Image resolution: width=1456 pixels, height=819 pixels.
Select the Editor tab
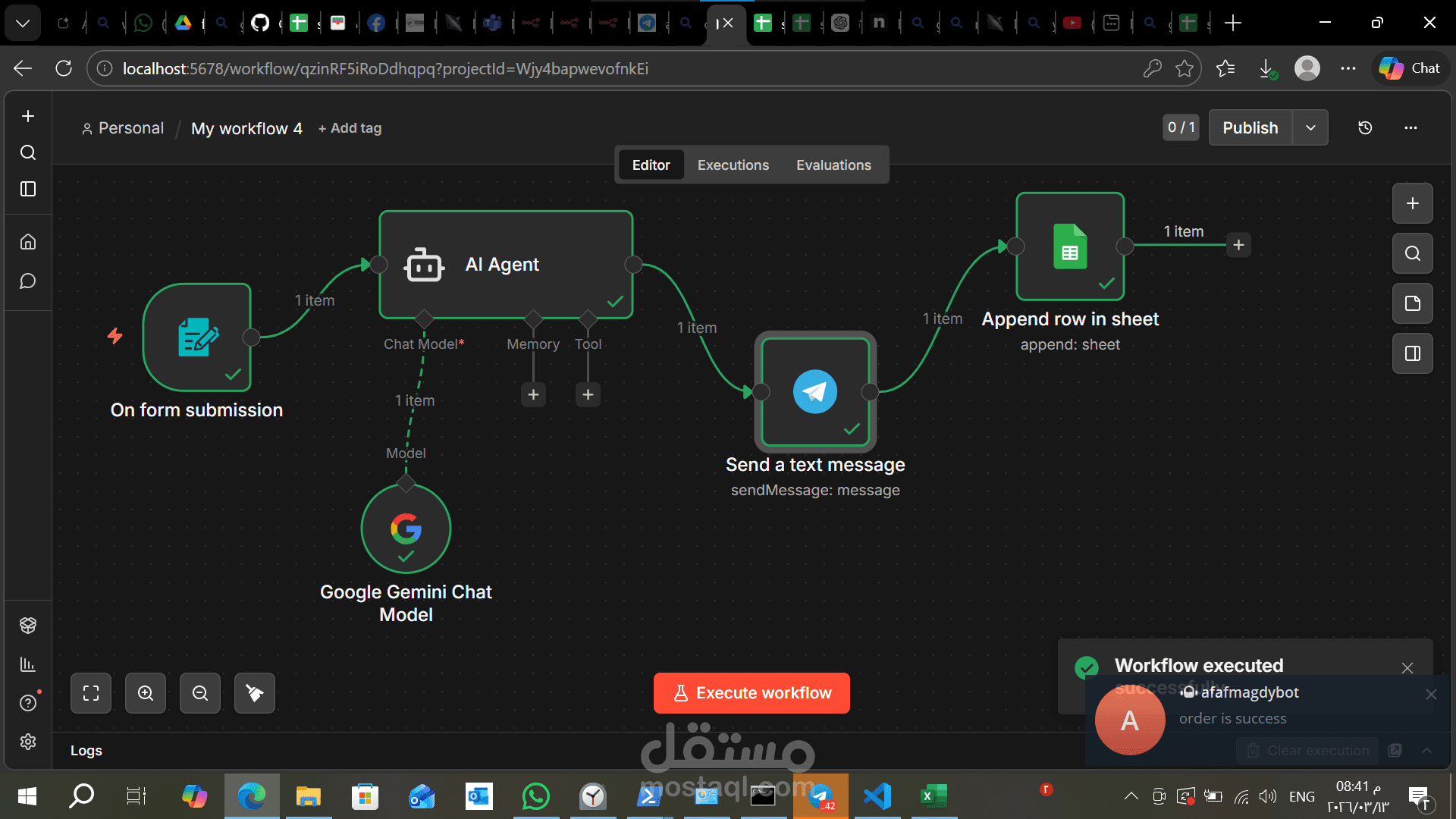coord(651,165)
